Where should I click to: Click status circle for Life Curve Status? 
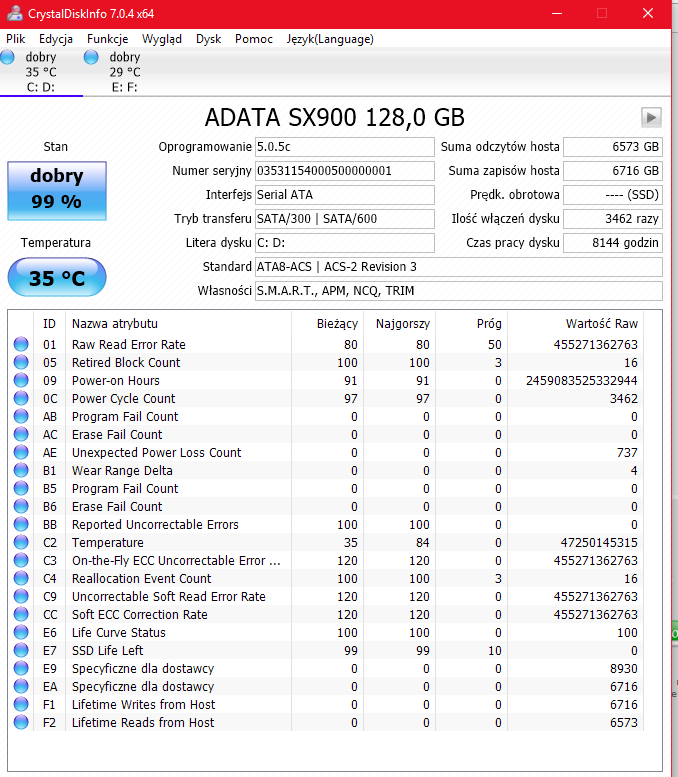pyautogui.click(x=21, y=632)
